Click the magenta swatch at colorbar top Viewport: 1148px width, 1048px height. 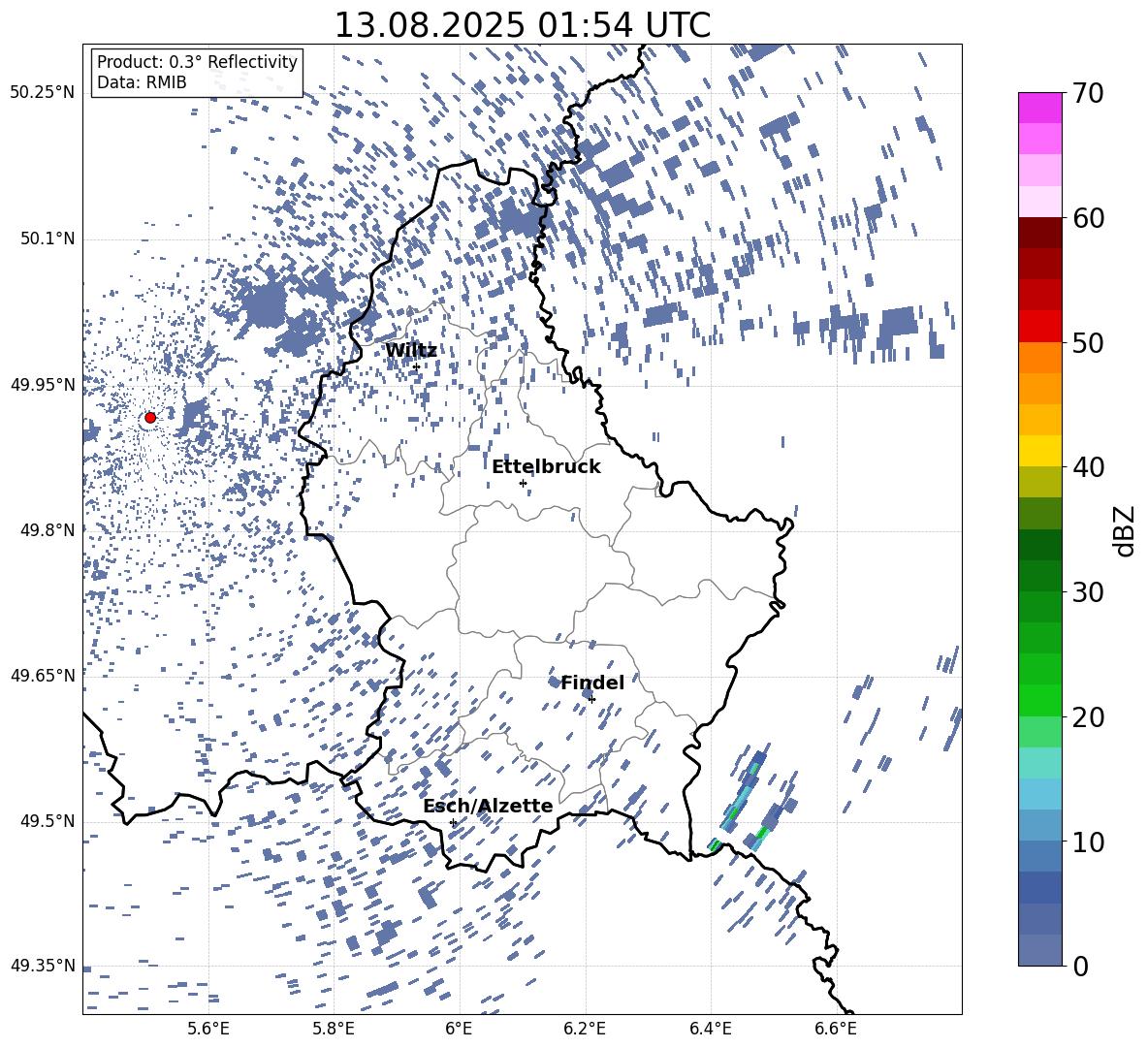pyautogui.click(x=1040, y=109)
